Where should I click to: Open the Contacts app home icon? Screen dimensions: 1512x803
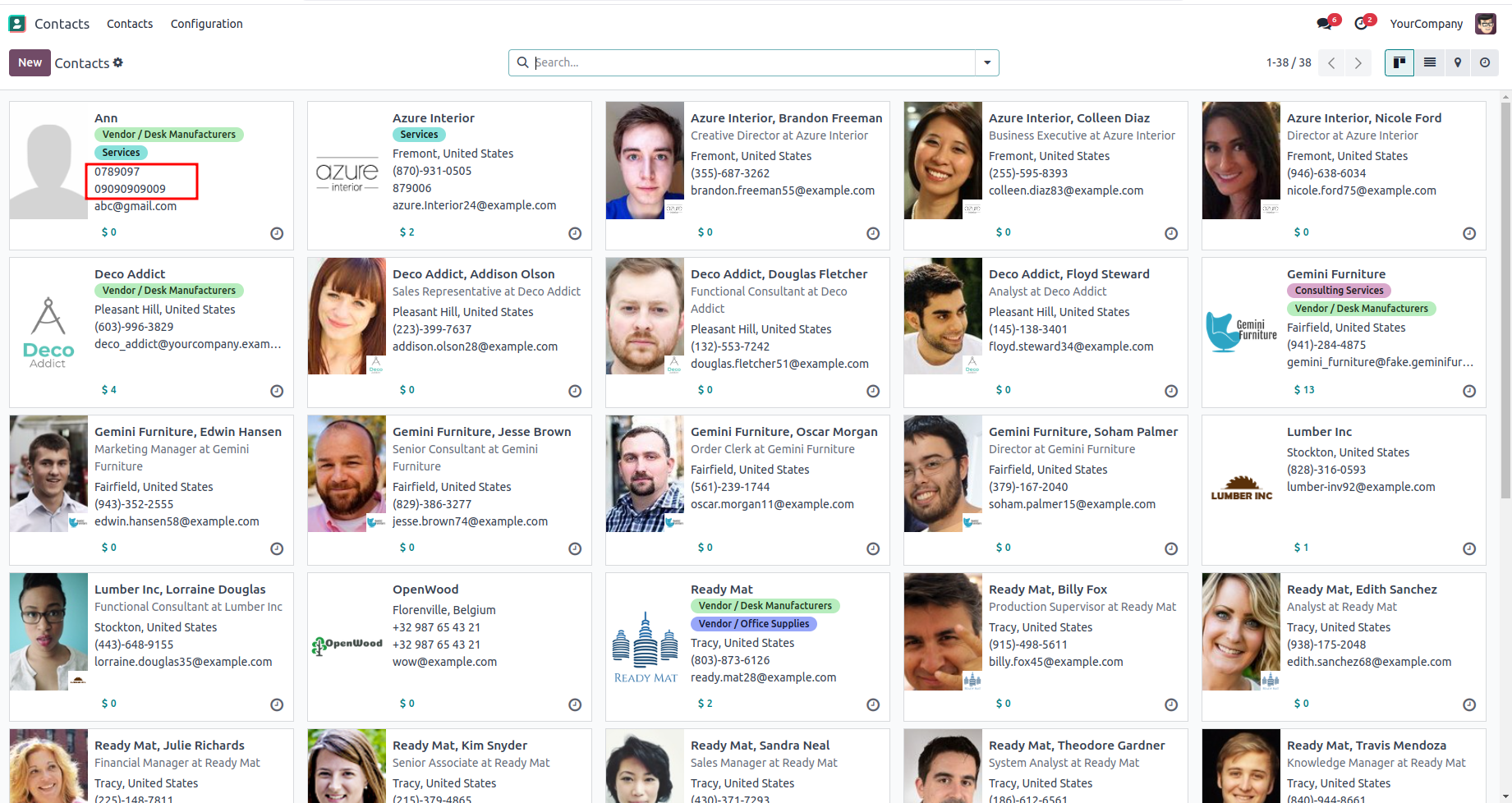point(17,24)
